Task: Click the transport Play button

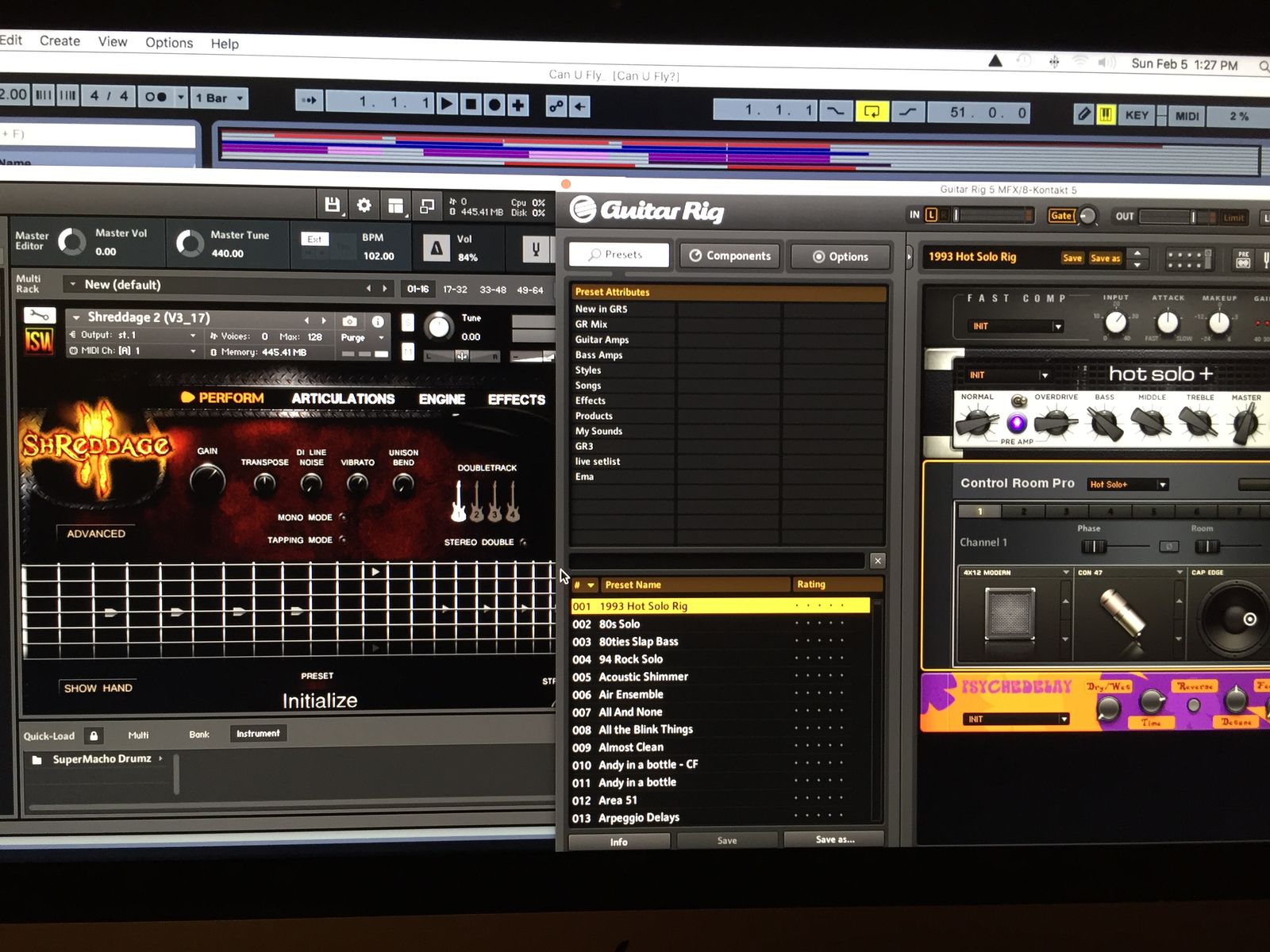Action: (x=447, y=104)
